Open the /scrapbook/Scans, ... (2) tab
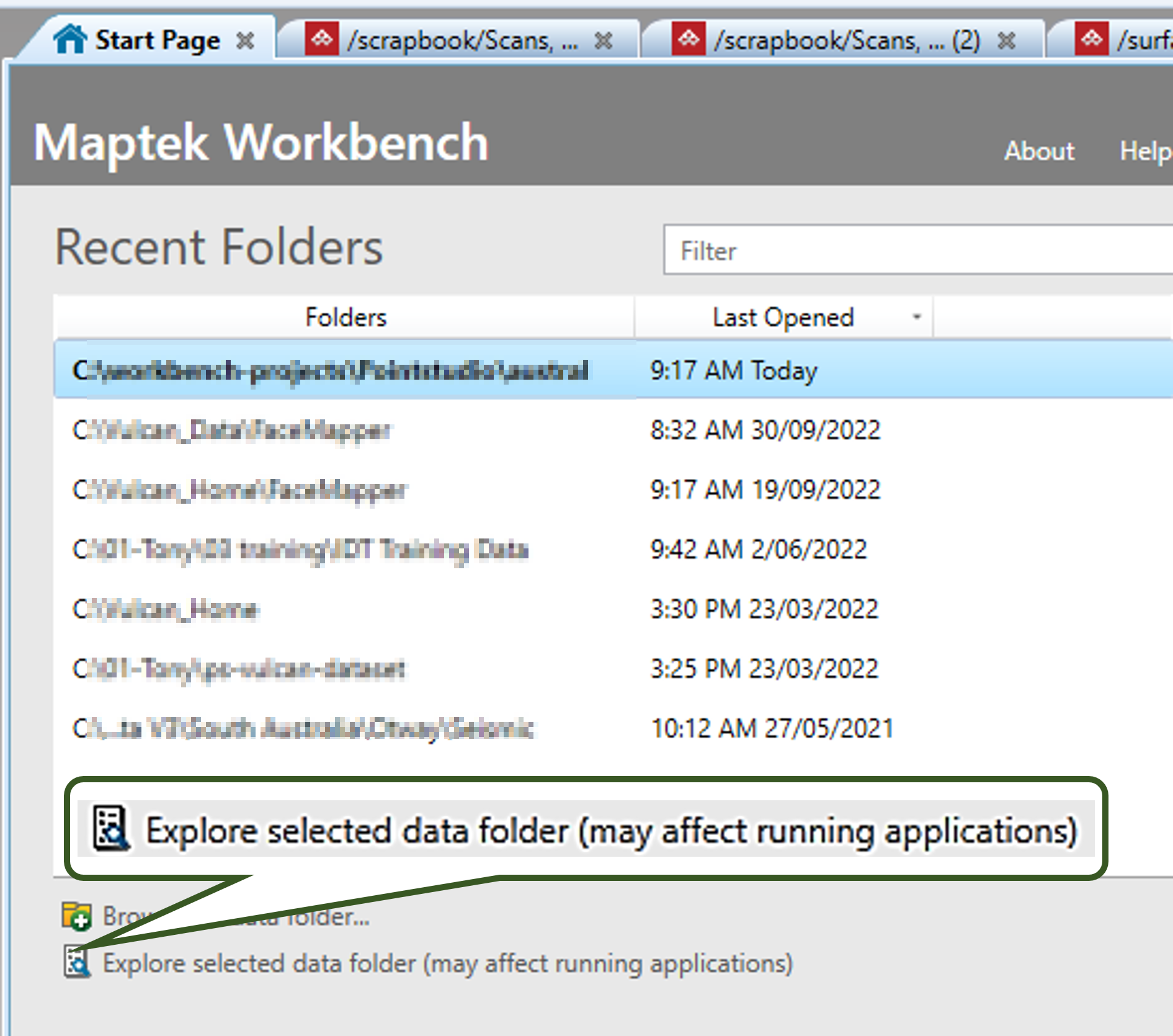The height and width of the screenshot is (1036, 1173). (842, 40)
